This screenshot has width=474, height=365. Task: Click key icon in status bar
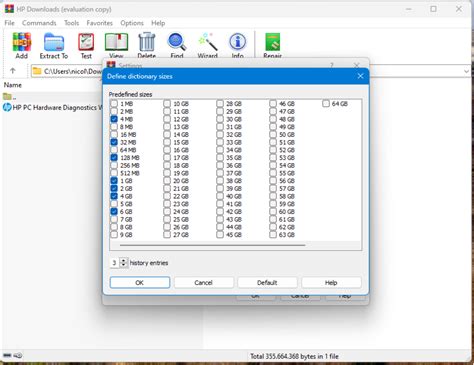18,356
